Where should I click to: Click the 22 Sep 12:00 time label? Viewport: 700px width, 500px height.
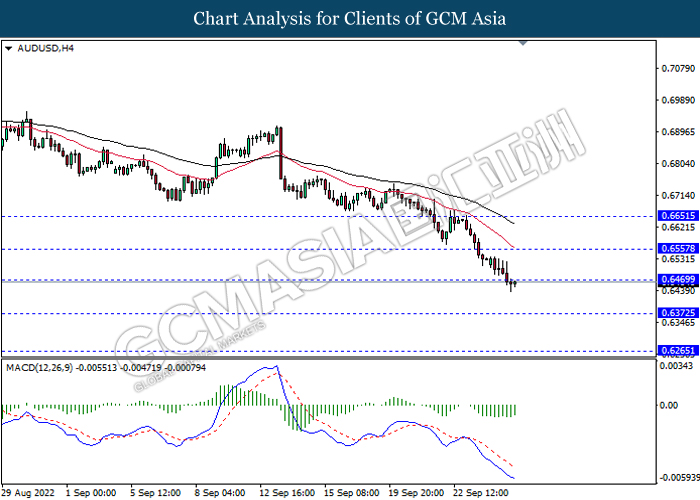pyautogui.click(x=480, y=493)
